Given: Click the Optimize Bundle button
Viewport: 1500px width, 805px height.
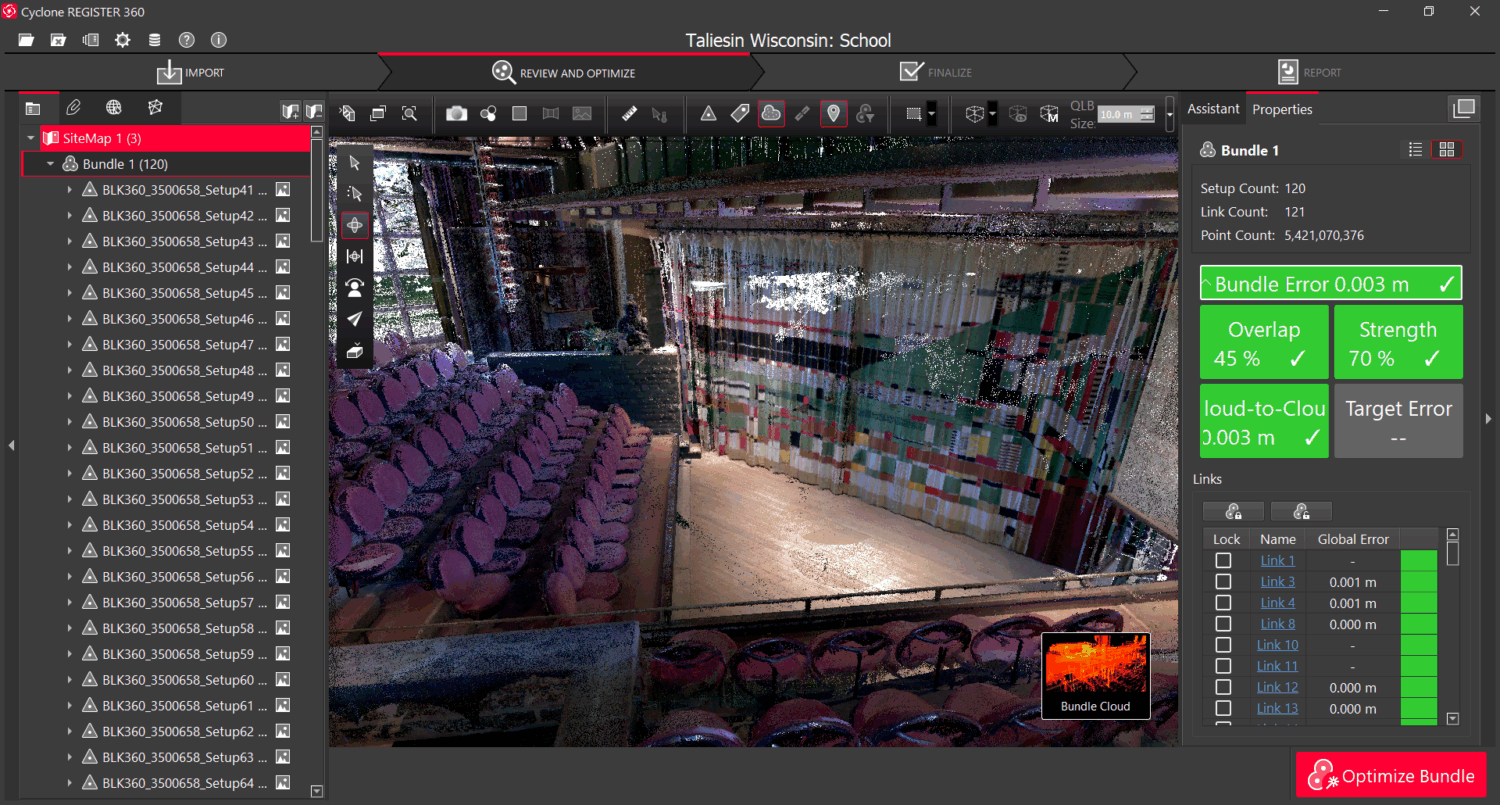Looking at the screenshot, I should (1391, 775).
